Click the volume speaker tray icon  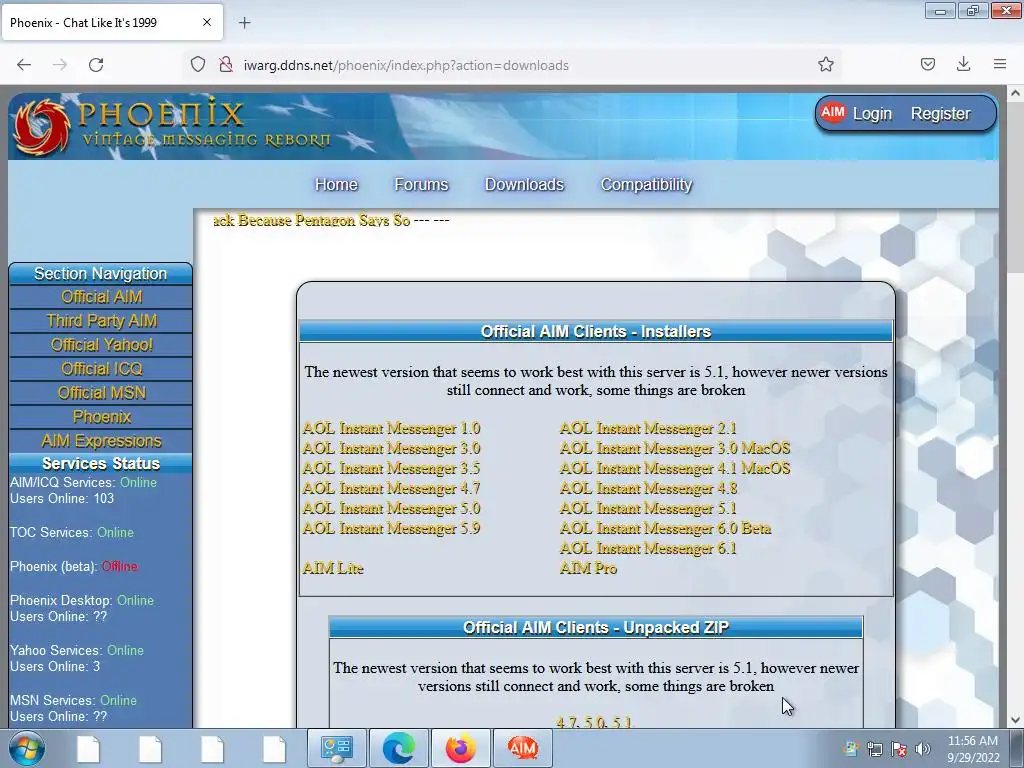pyautogui.click(x=923, y=749)
